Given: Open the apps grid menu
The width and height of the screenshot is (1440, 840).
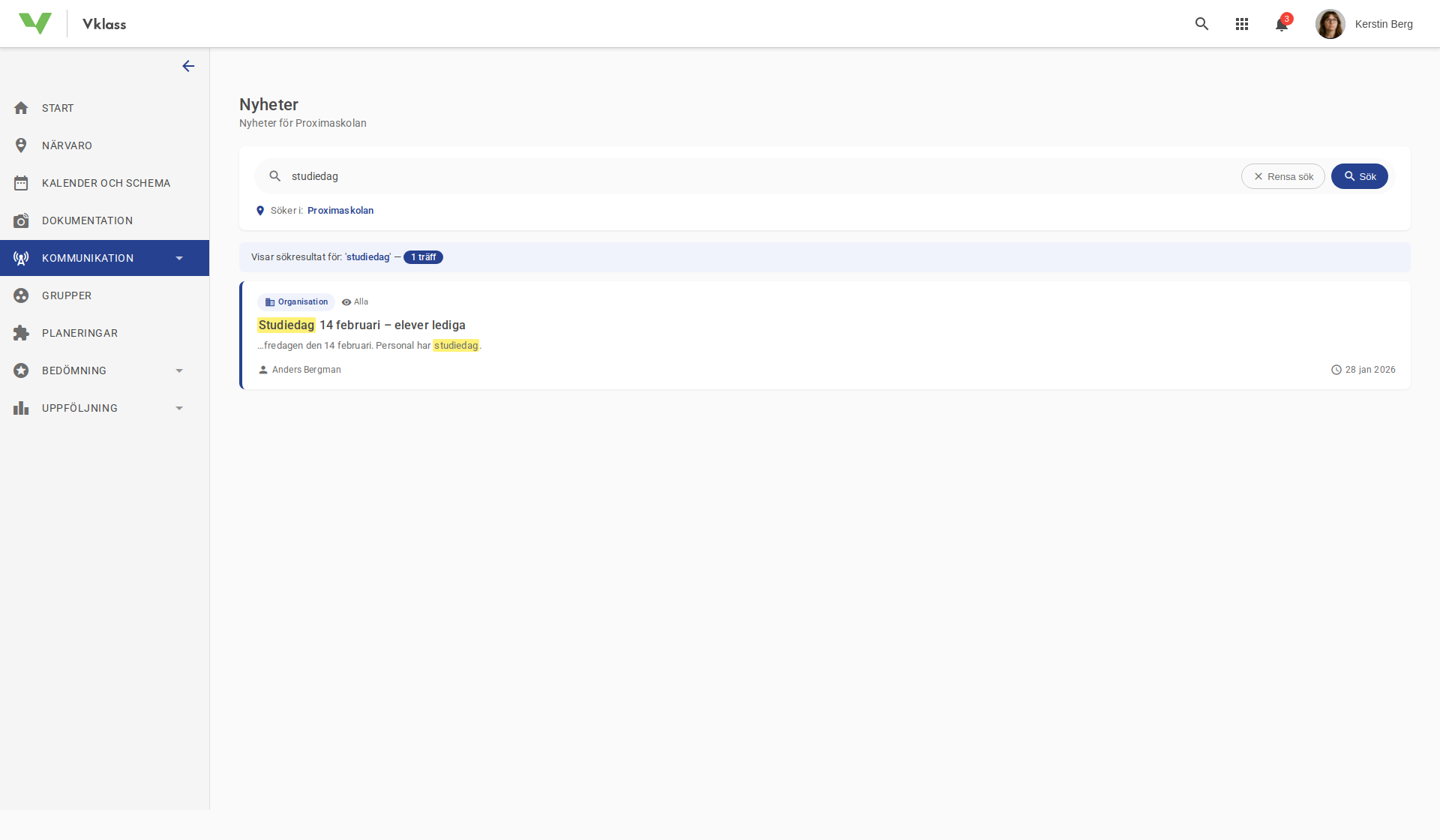Looking at the screenshot, I should tap(1241, 23).
